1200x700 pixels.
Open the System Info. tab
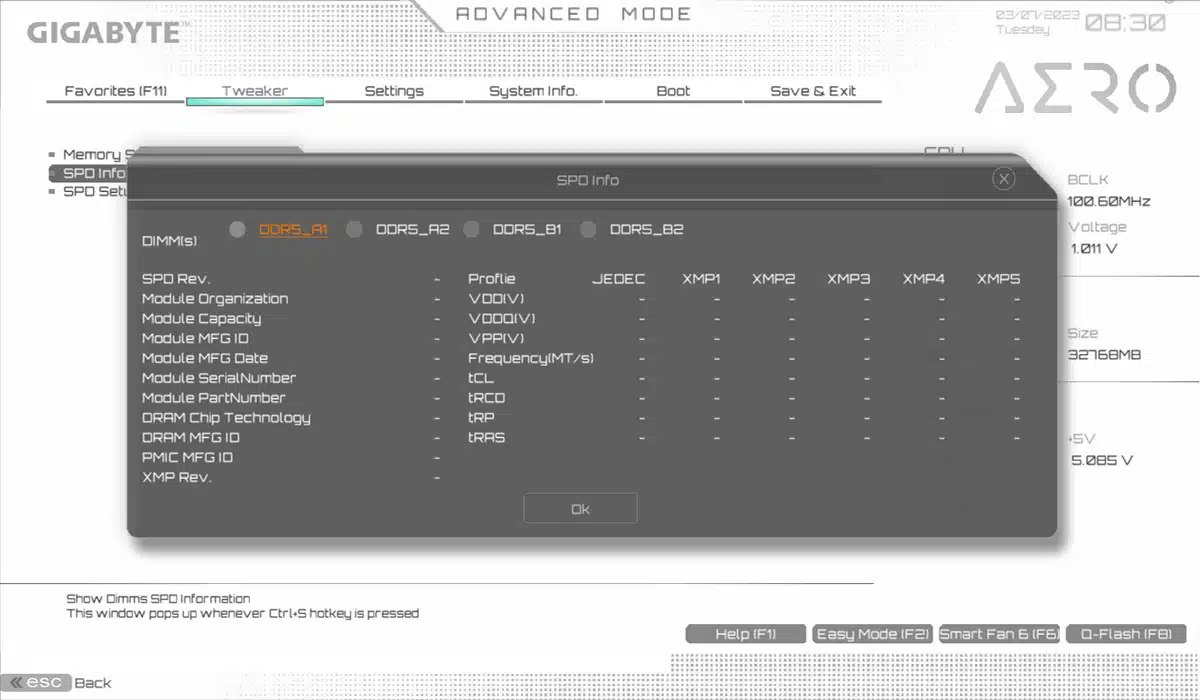tap(533, 91)
